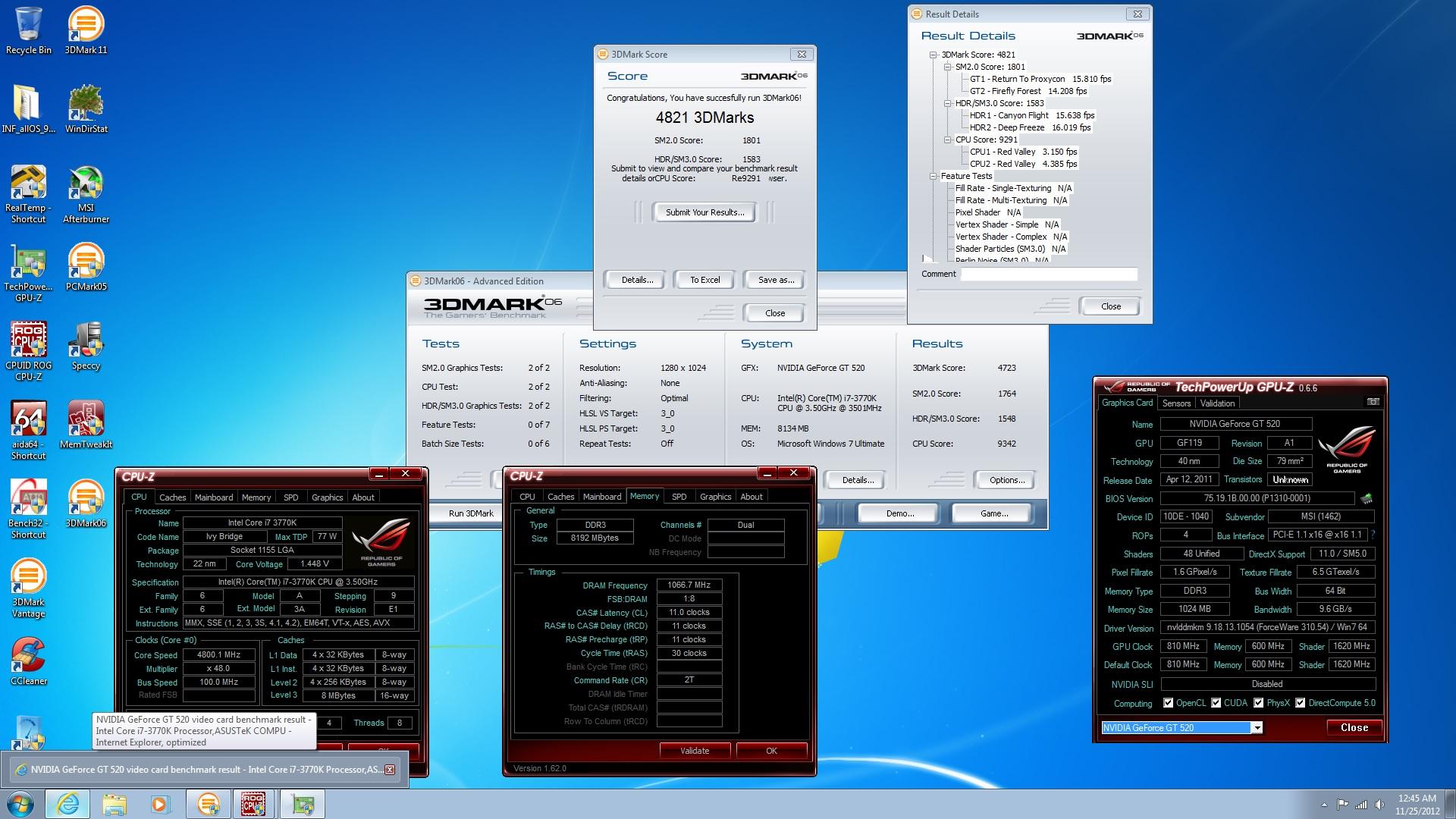1456x819 pixels.
Task: Collapse the CPU Score tree node
Action: click(948, 140)
